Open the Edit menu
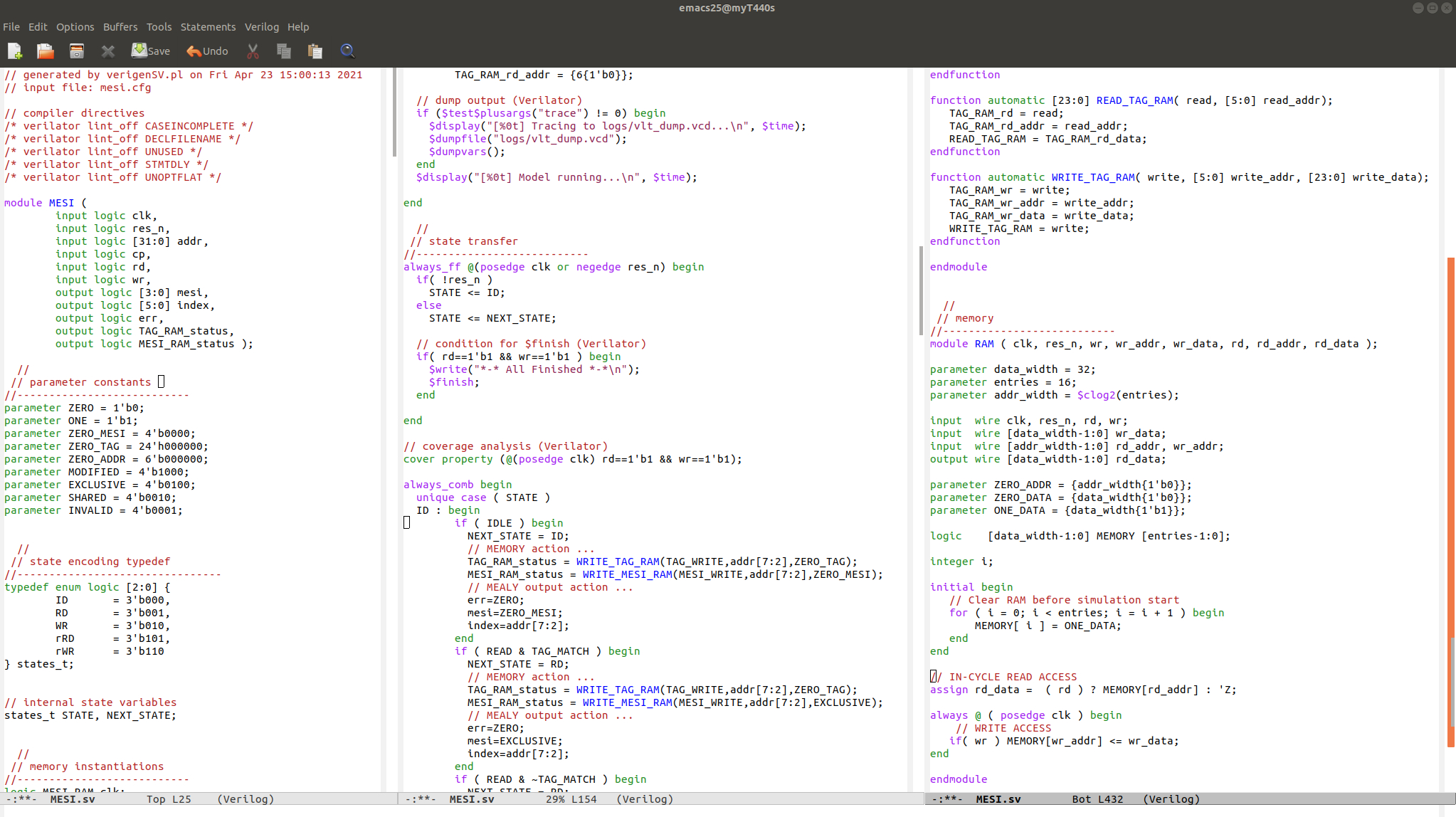Viewport: 1456px width, 817px height. [38, 27]
